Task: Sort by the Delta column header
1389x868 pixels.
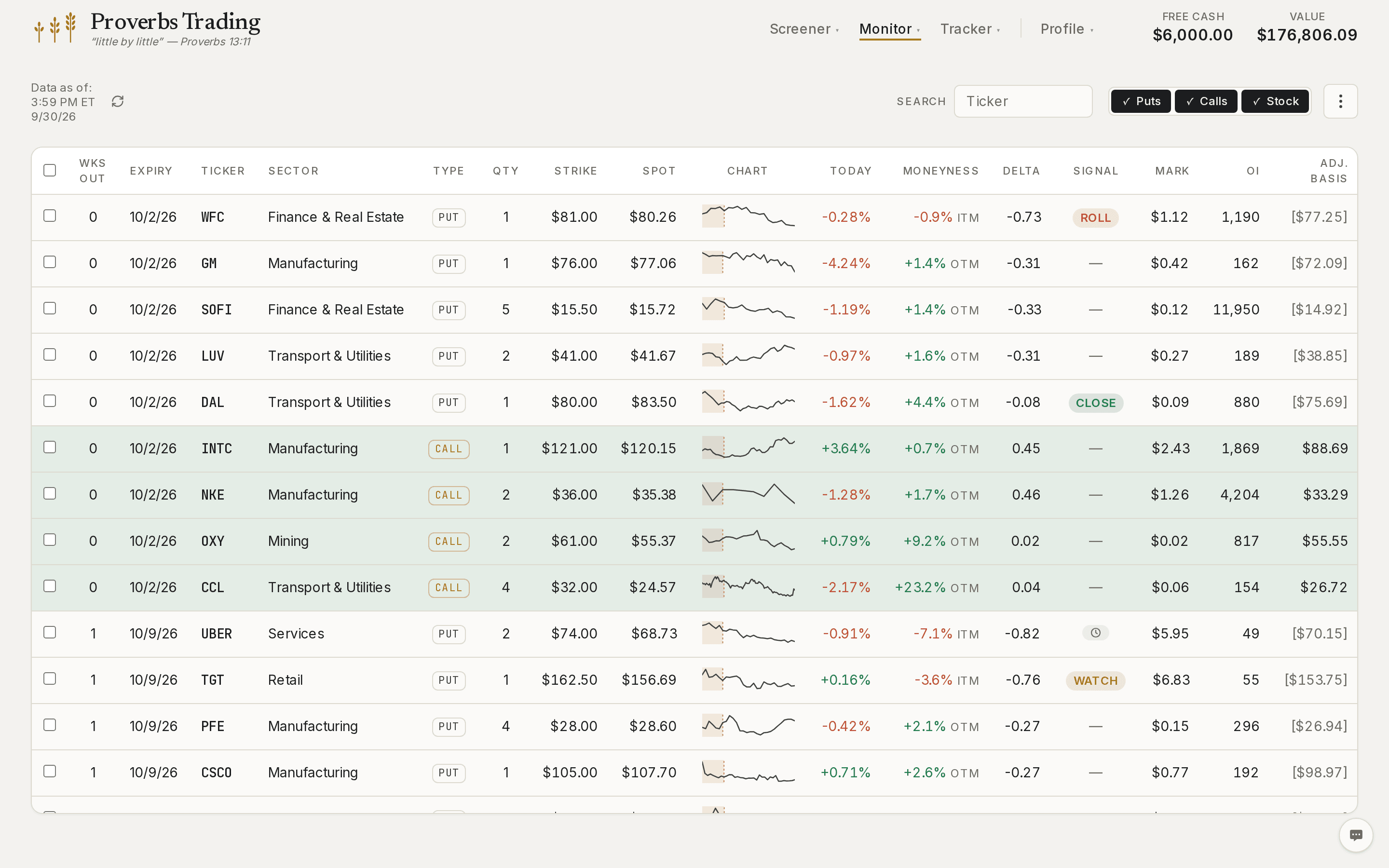Action: pos(1021,171)
